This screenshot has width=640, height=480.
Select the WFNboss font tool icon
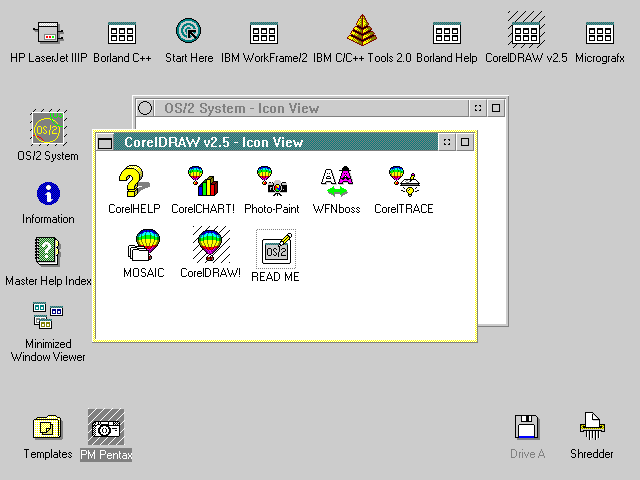337,181
